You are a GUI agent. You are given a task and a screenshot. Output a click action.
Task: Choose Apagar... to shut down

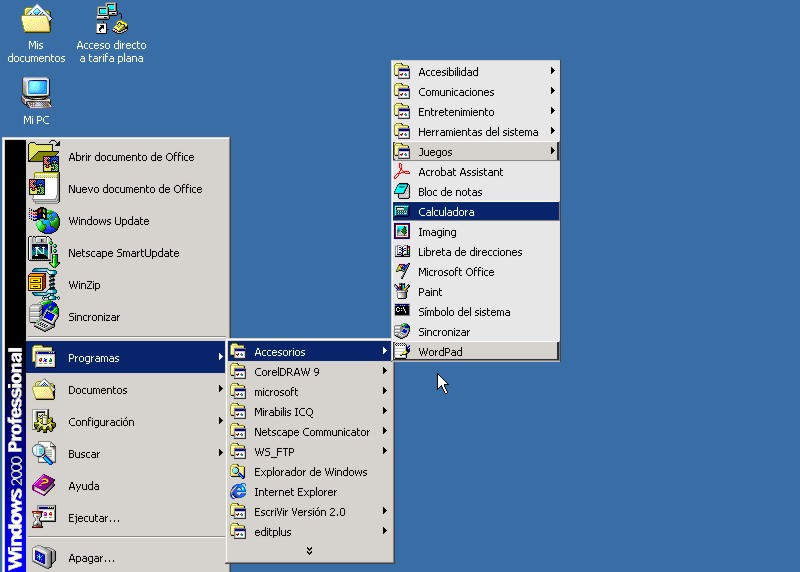click(x=126, y=557)
